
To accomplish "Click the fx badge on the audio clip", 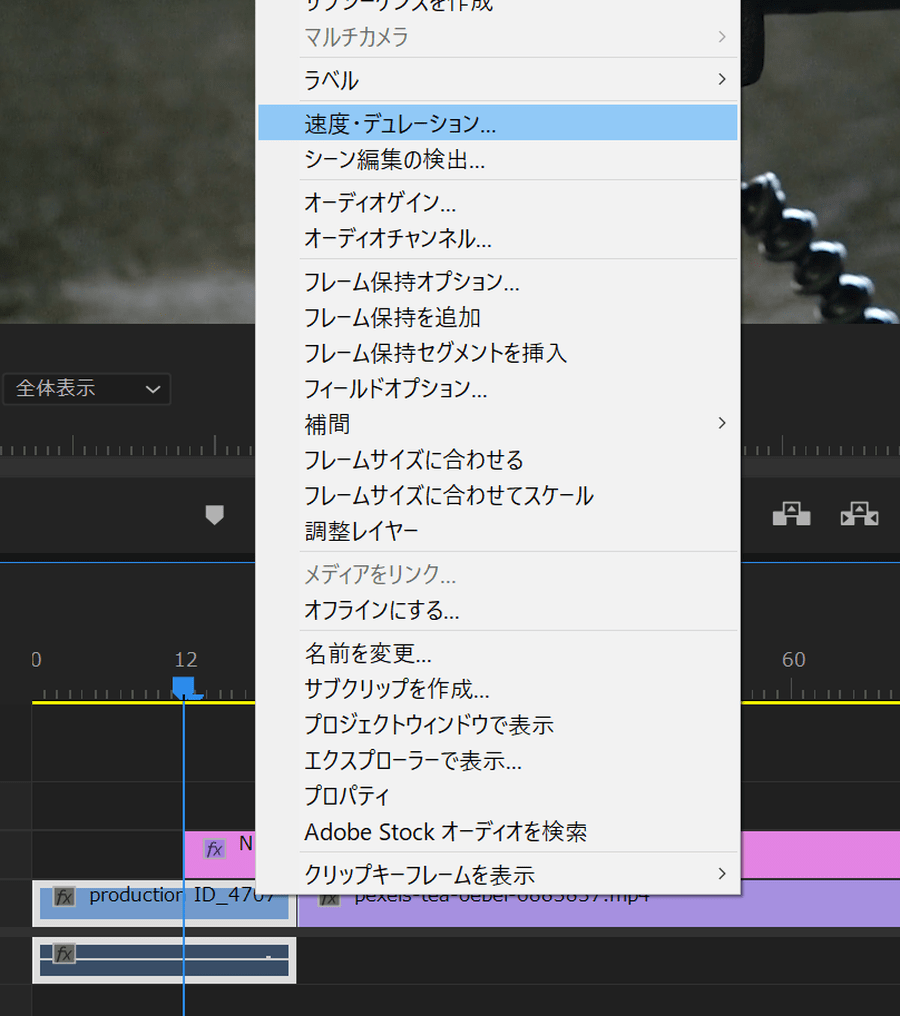I will point(64,954).
